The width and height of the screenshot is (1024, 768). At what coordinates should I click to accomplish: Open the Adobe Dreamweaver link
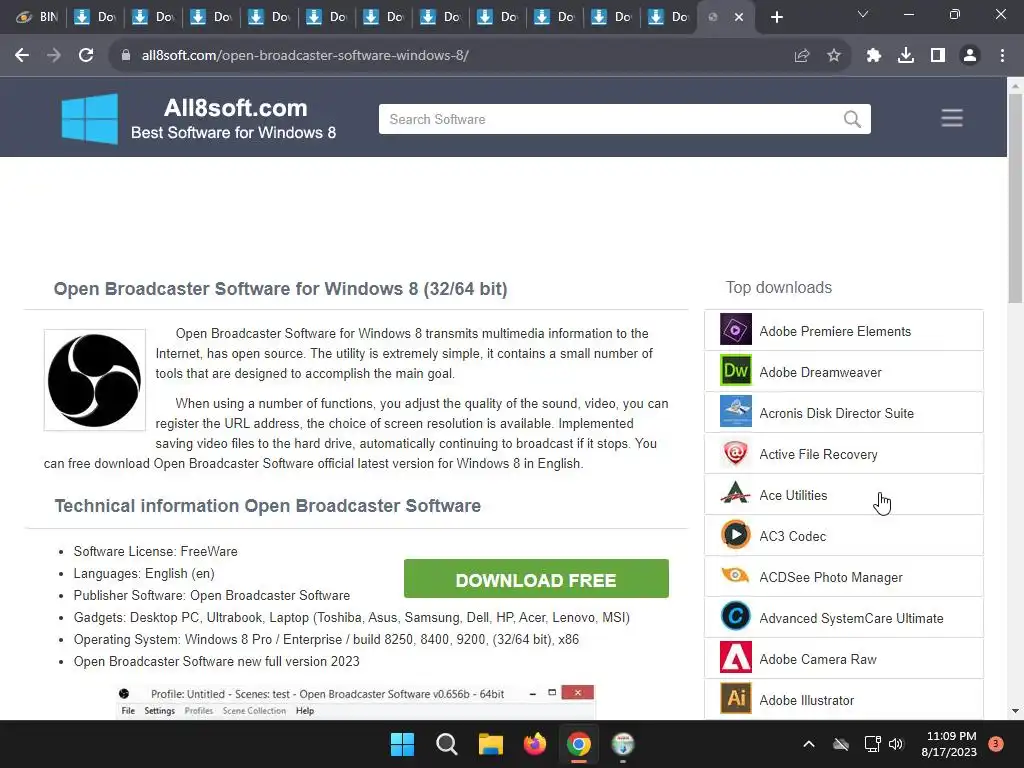coord(820,372)
